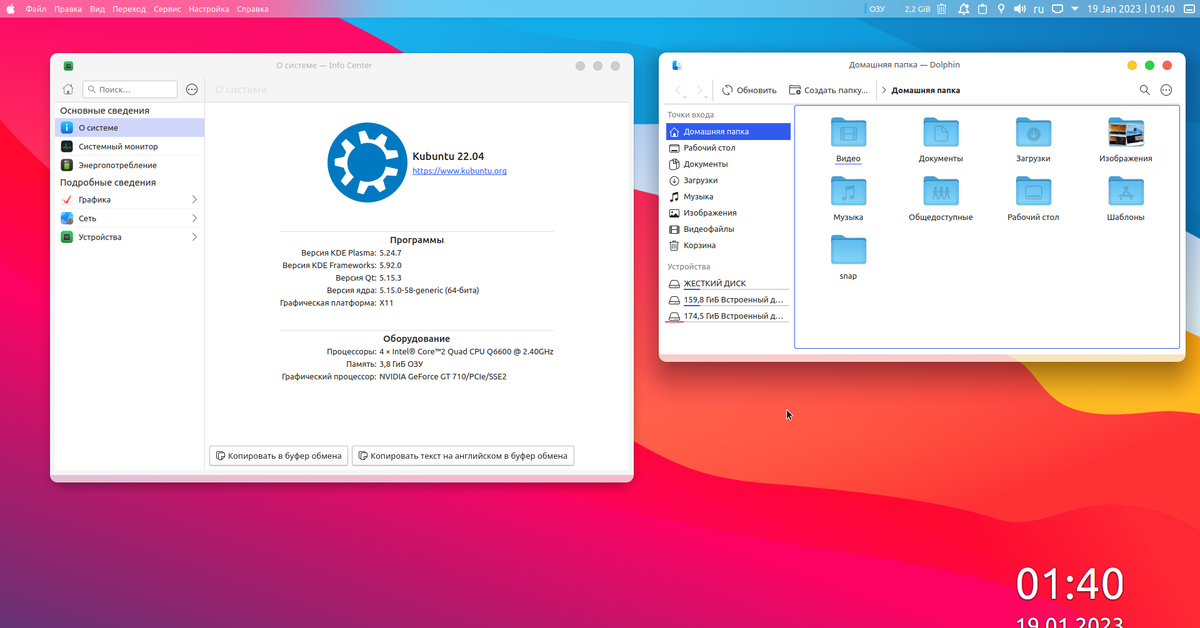Screen dimensions: 1200x628
Task: Open Info Center's three-dot options menu
Action: 192,90
